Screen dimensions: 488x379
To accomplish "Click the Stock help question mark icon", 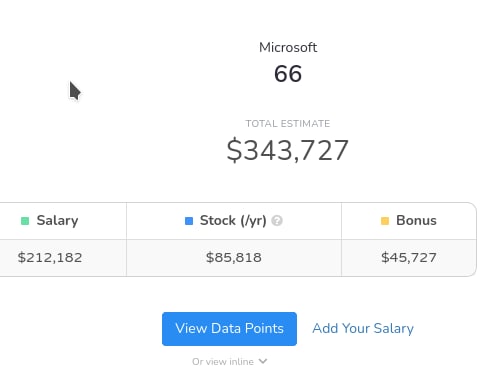I will tap(277, 221).
